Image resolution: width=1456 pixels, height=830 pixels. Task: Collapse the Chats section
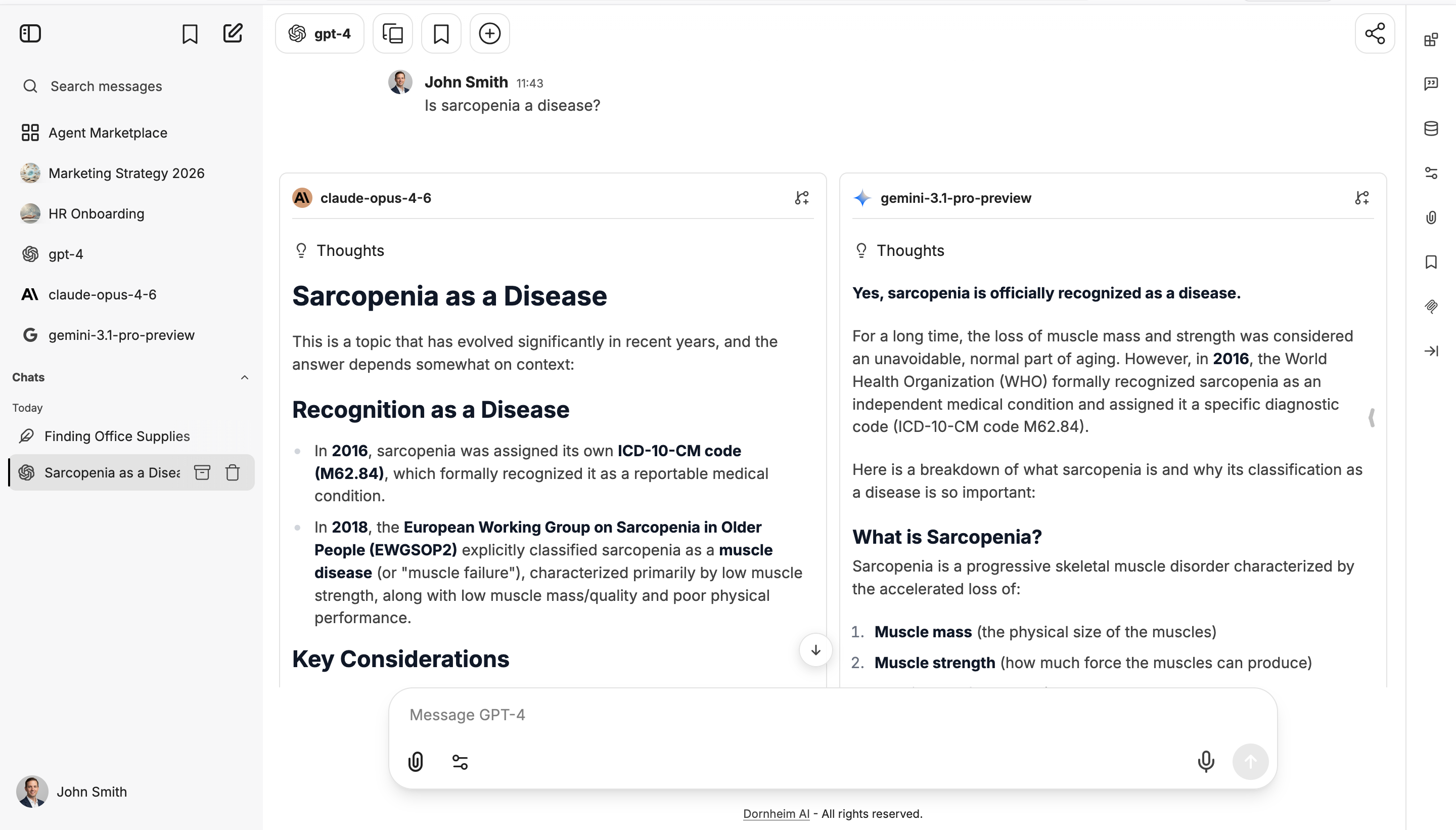[x=244, y=377]
